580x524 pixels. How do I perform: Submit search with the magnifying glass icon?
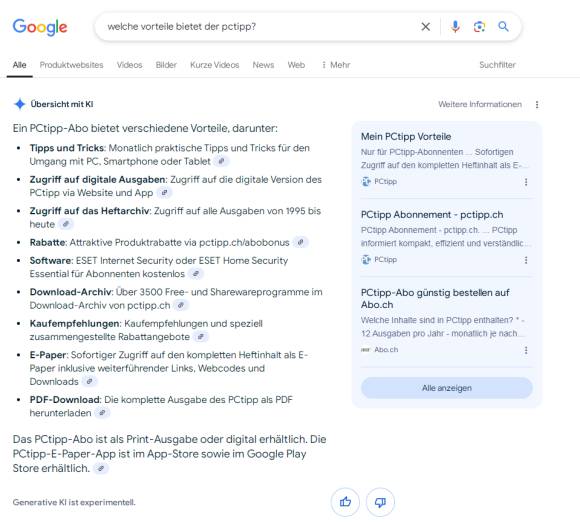tap(503, 27)
